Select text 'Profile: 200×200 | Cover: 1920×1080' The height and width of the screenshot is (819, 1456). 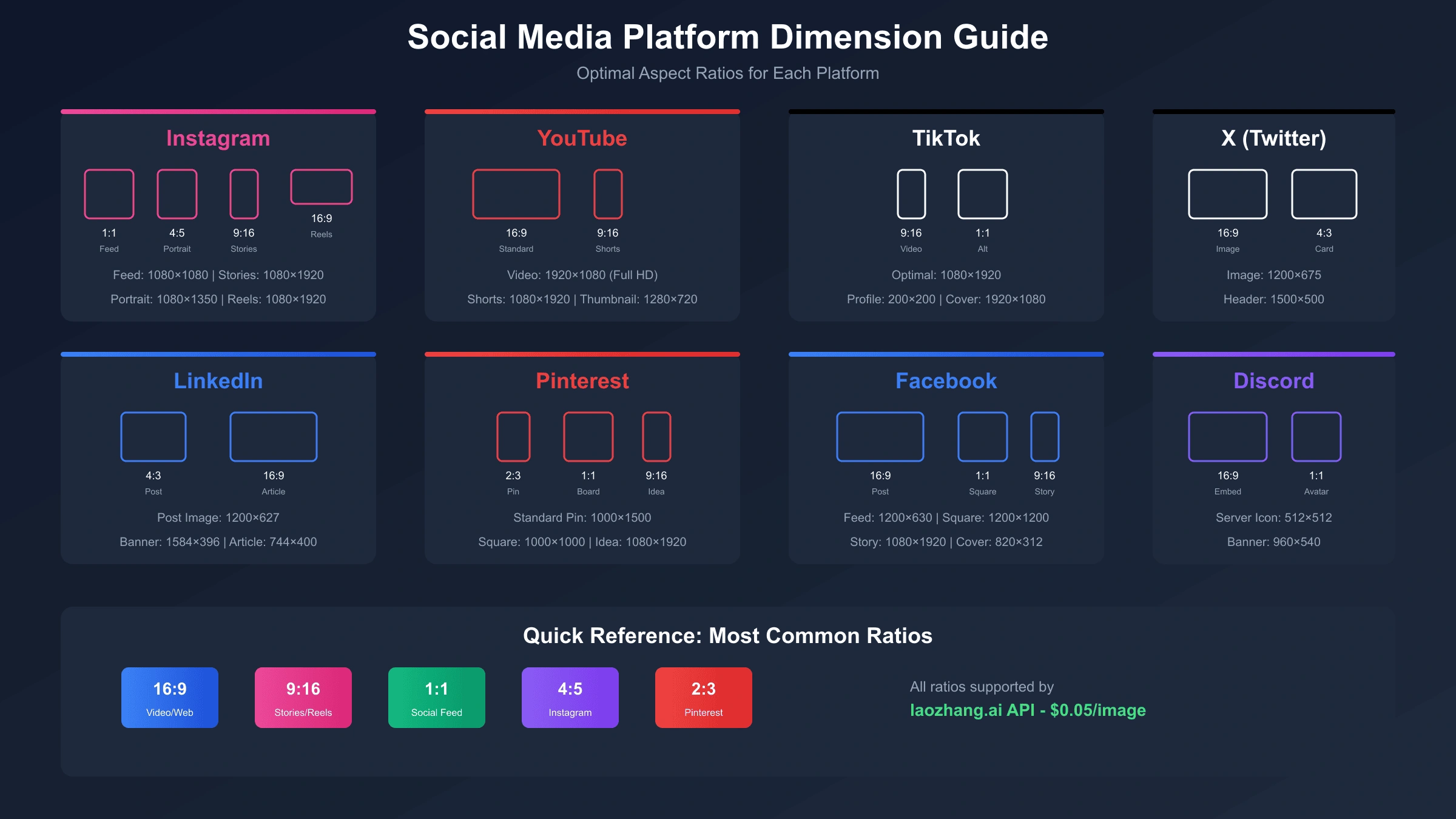946,299
